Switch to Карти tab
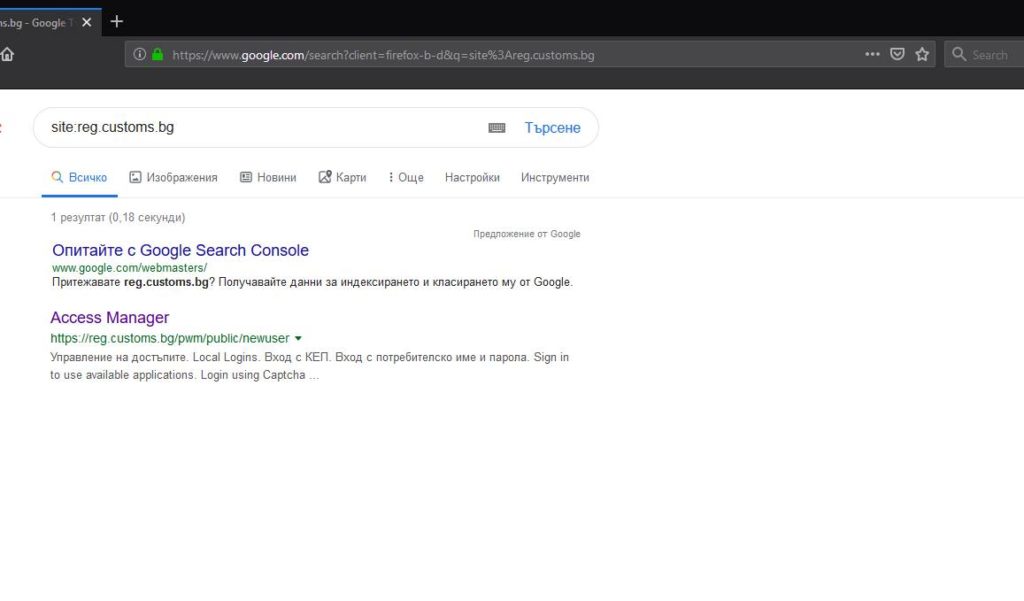The image size is (1024, 601). click(342, 178)
